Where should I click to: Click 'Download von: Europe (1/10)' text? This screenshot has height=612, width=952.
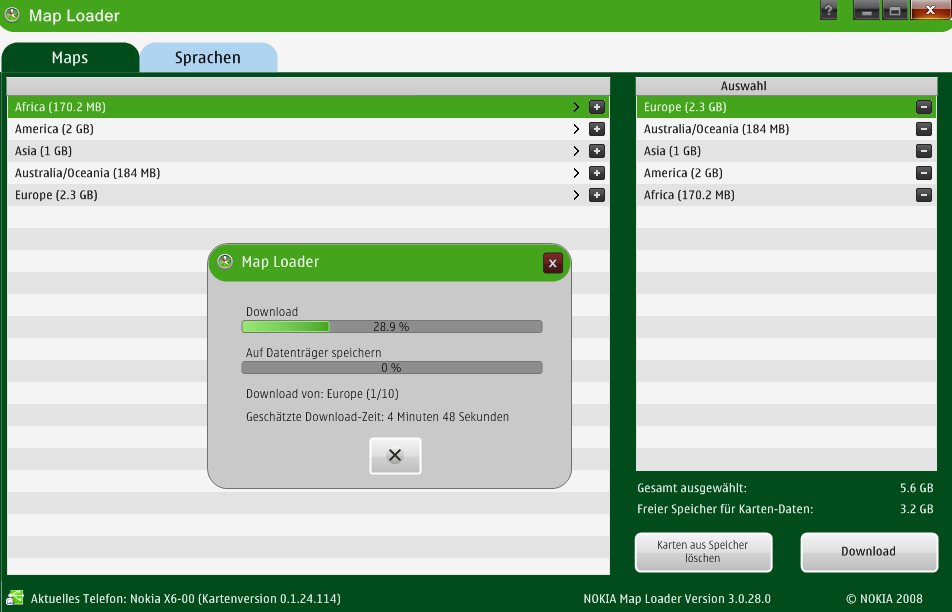pos(322,393)
